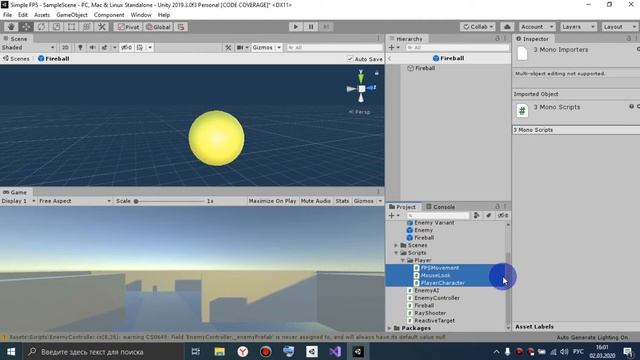Select the combined Transform tool

[x=87, y=27]
